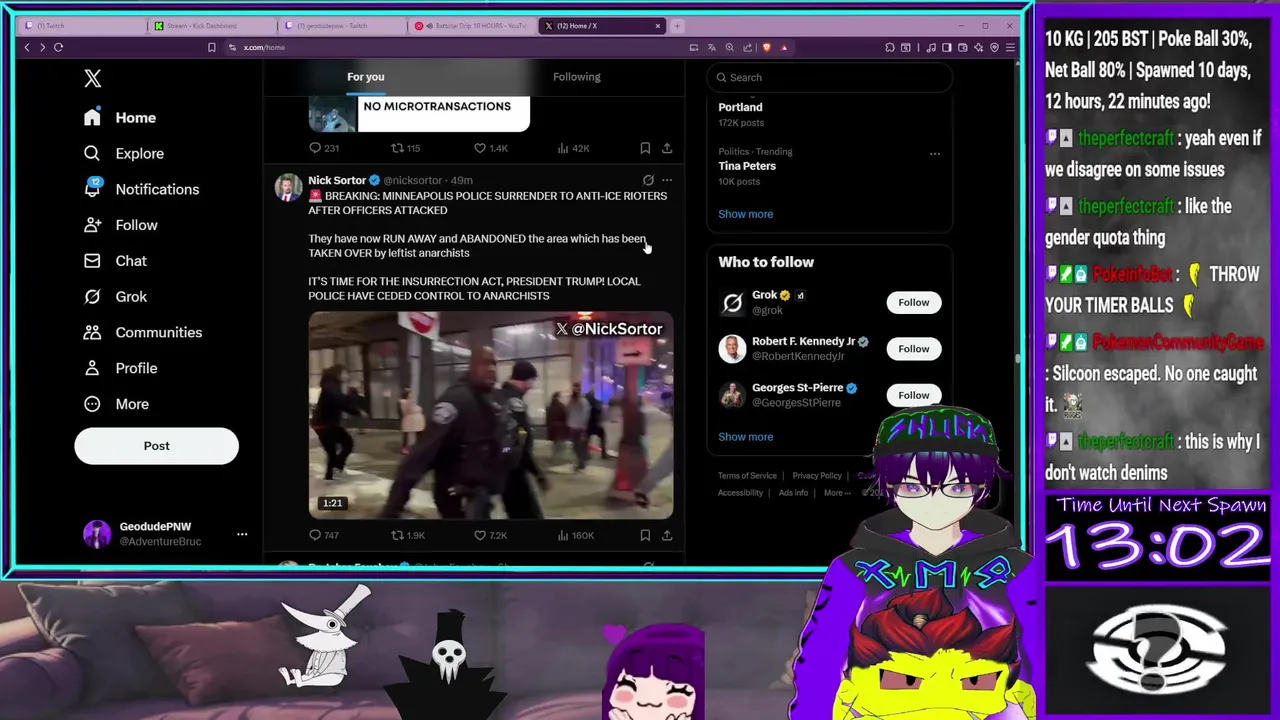
Task: Click chat username PokeInfoBot
Action: click(x=1132, y=274)
